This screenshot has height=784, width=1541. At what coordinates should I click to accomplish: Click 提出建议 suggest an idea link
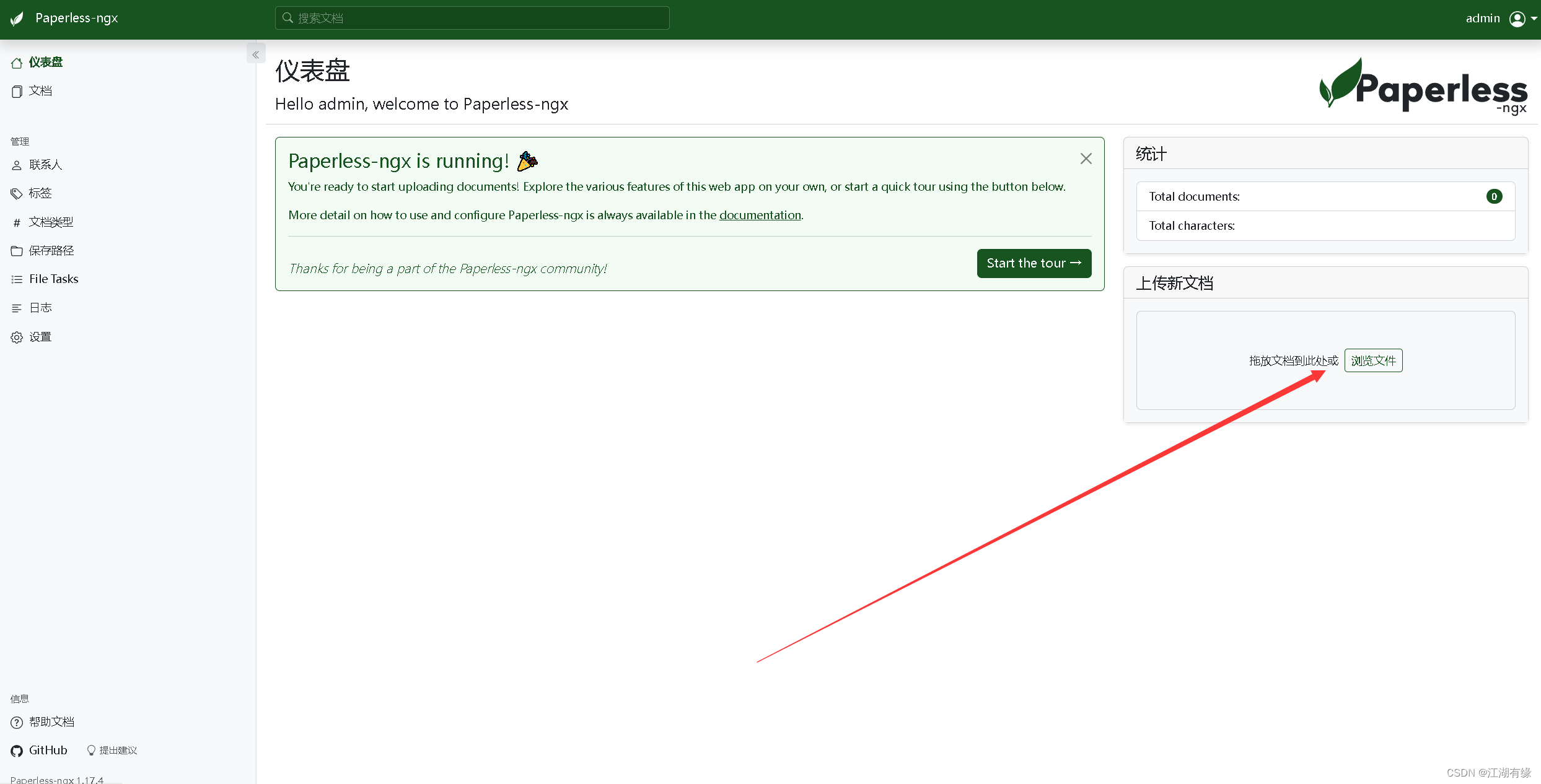pos(117,750)
